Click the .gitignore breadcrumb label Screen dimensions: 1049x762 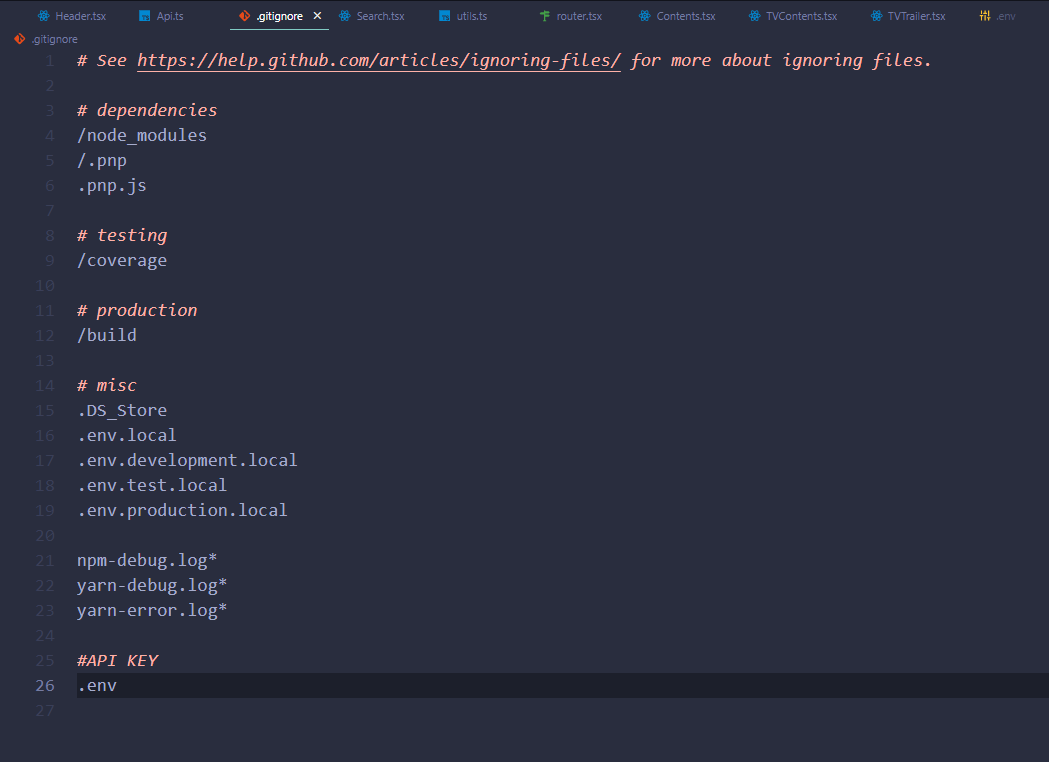pos(54,39)
